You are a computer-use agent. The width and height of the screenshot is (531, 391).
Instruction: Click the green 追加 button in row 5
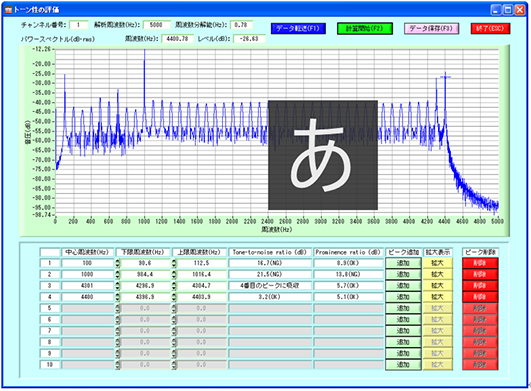click(403, 308)
